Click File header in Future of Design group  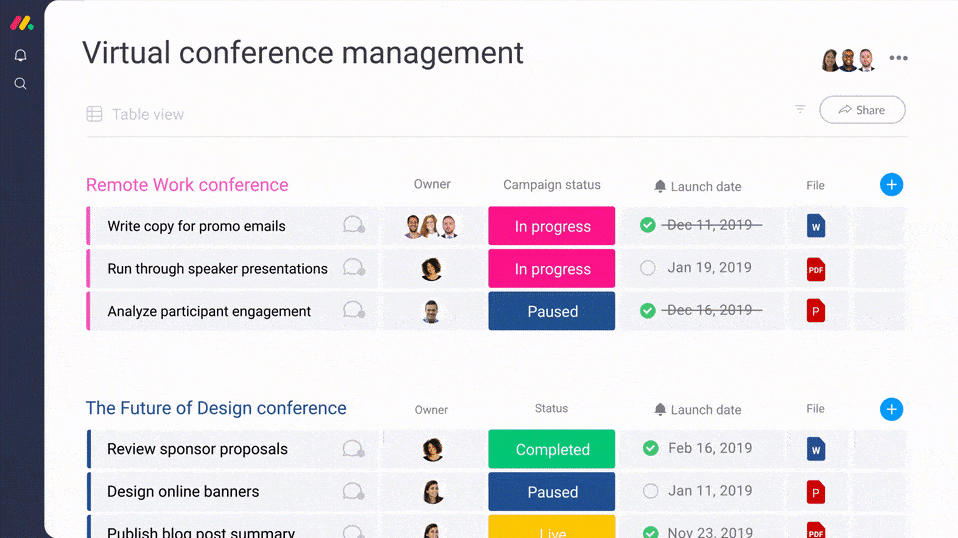point(815,409)
